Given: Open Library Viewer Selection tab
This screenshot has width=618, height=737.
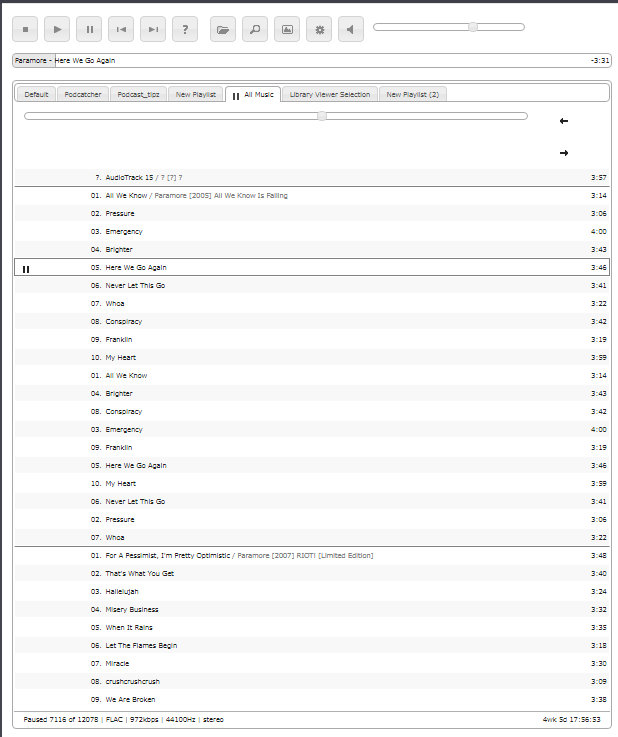Looking at the screenshot, I should pos(330,94).
